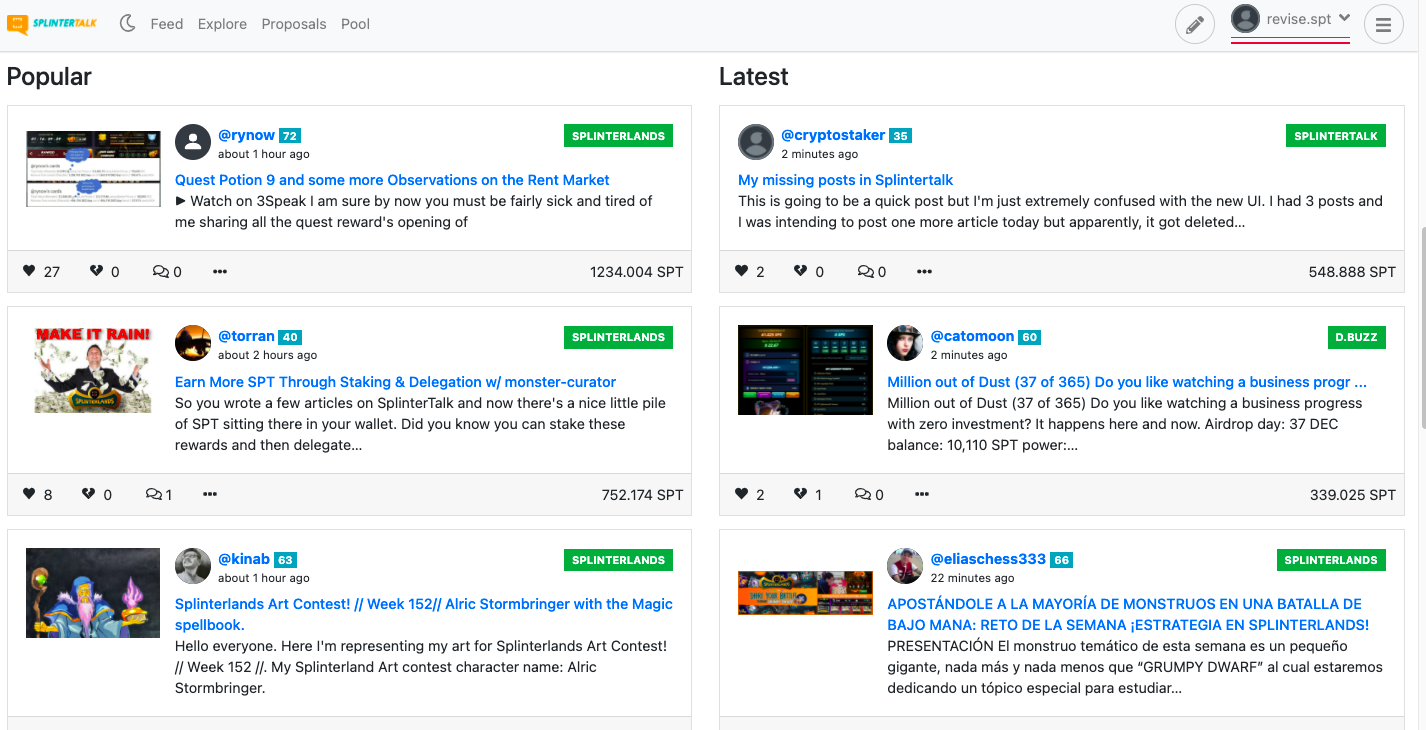Click the revise.spt profile avatar
This screenshot has height=730, width=1426.
click(x=1245, y=18)
